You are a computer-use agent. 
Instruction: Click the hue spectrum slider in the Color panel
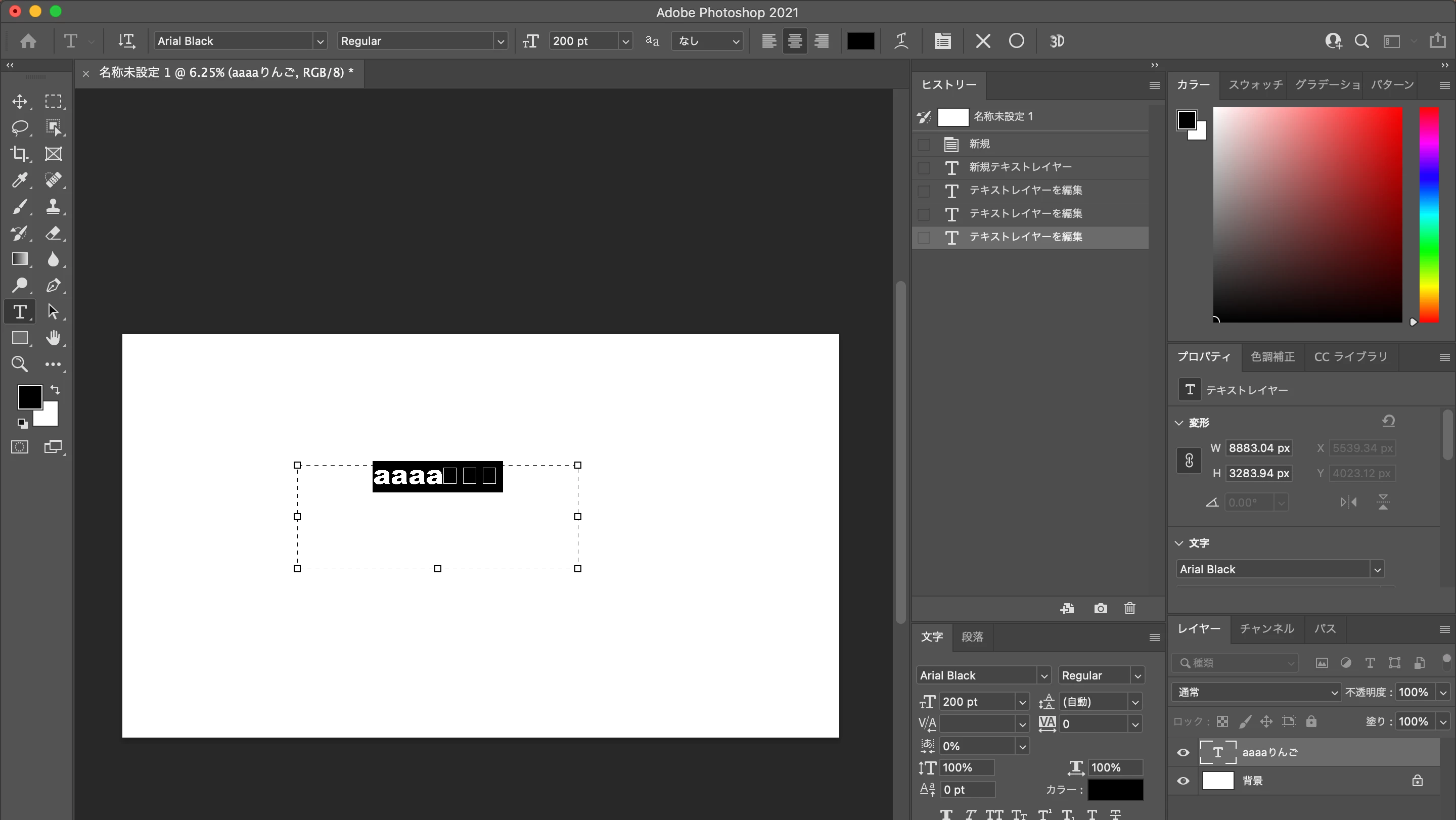pyautogui.click(x=1429, y=215)
